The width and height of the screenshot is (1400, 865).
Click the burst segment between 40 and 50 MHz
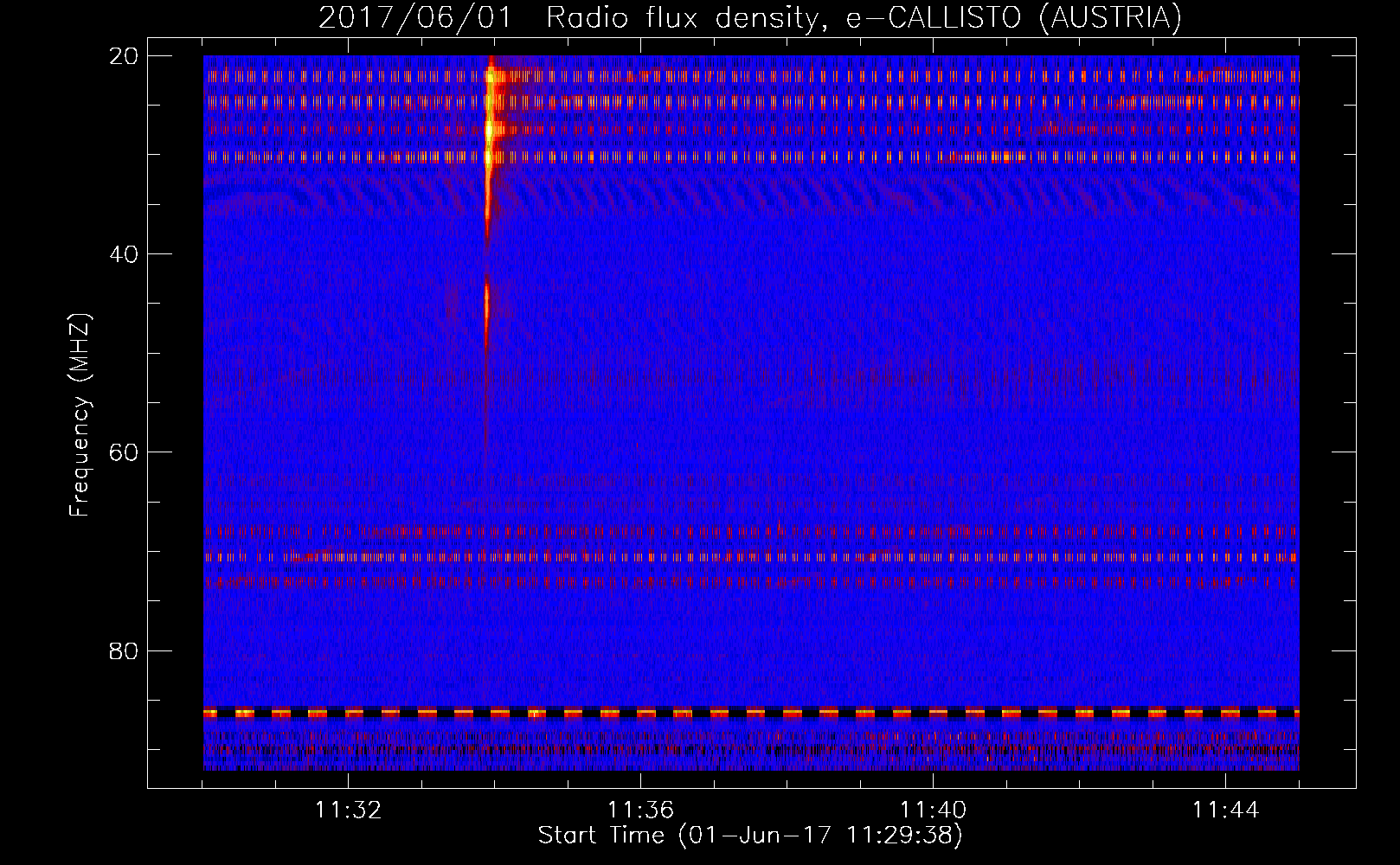click(x=486, y=316)
